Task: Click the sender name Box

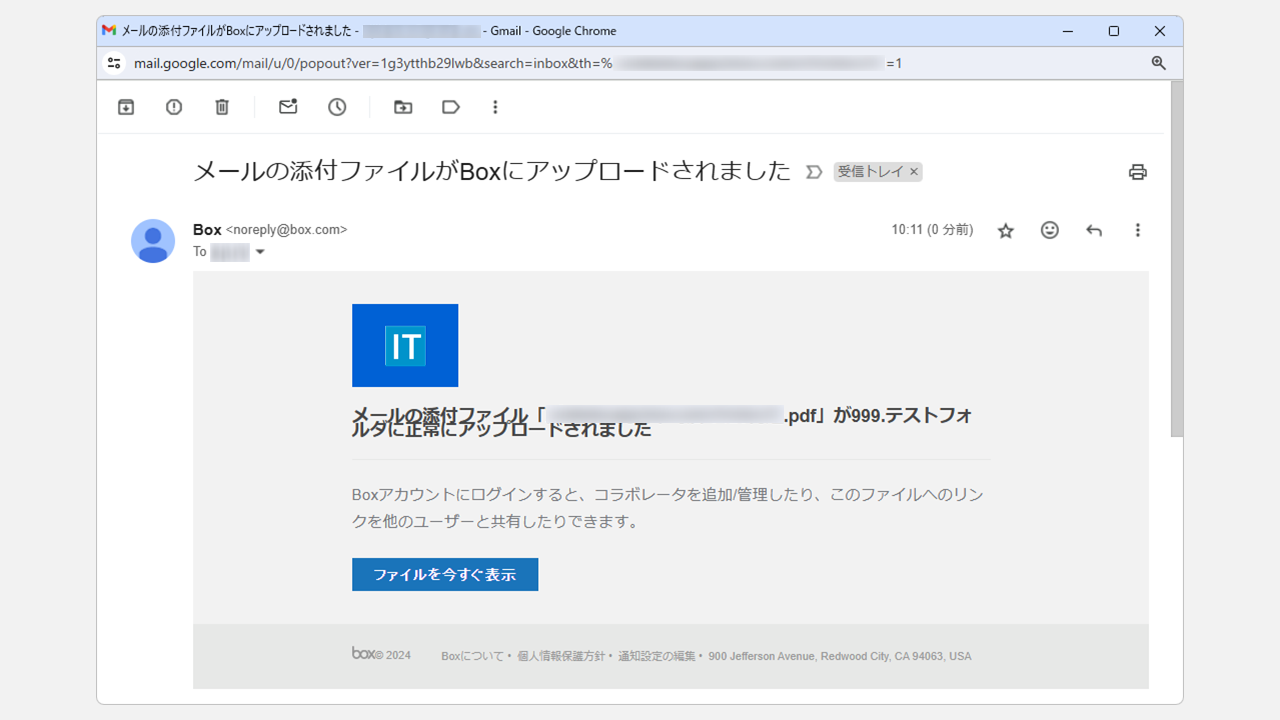Action: (207, 229)
